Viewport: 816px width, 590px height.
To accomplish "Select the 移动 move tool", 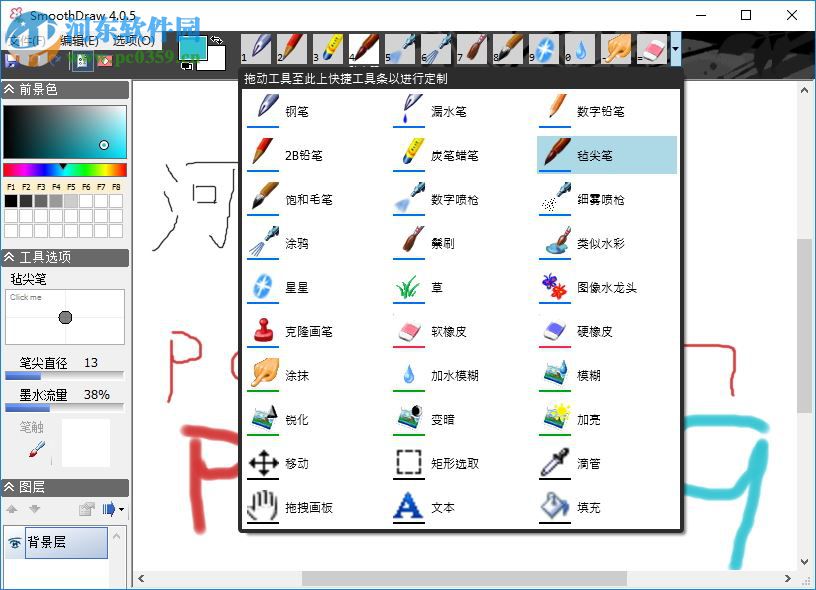I will coord(294,463).
